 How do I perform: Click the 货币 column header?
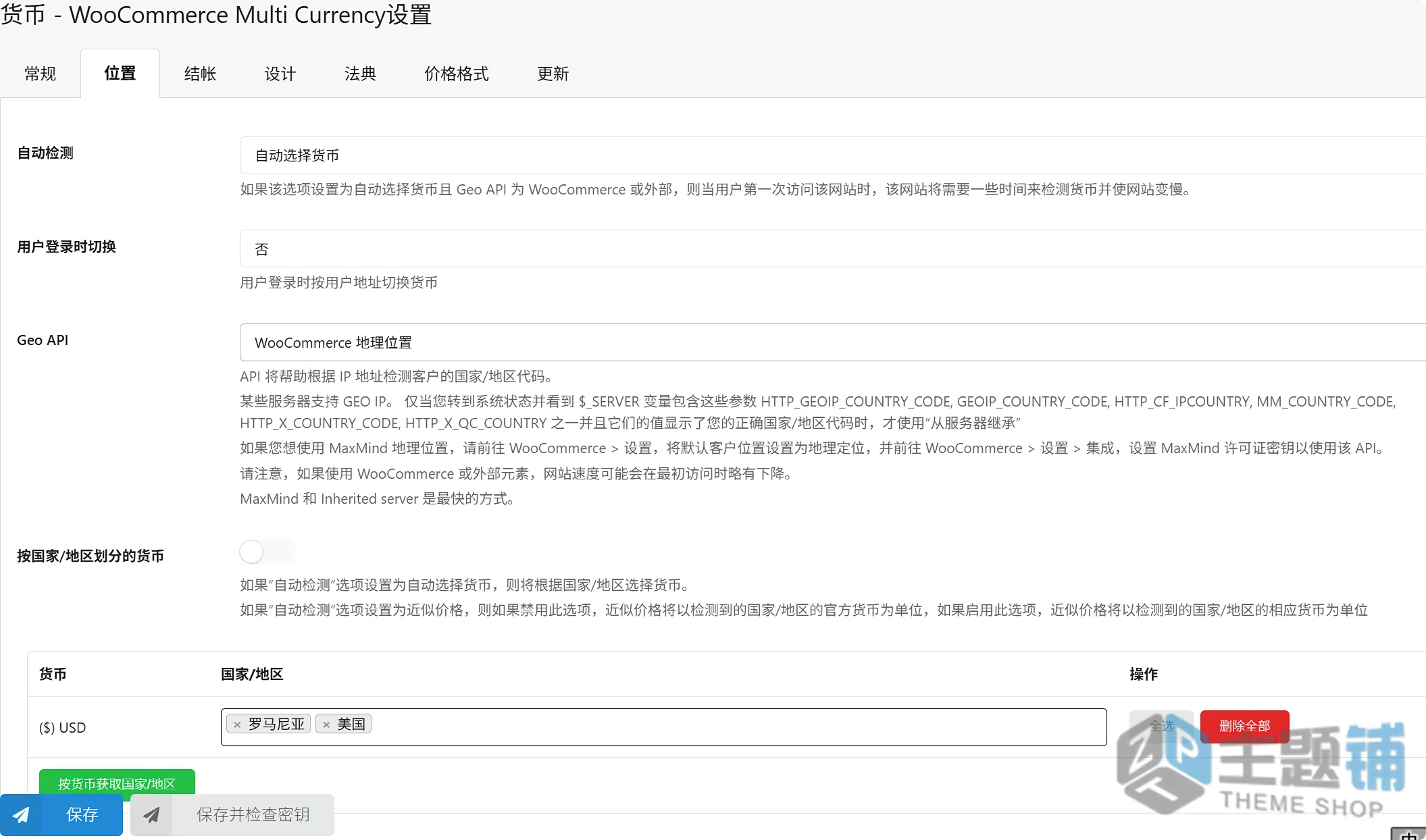pyautogui.click(x=53, y=674)
